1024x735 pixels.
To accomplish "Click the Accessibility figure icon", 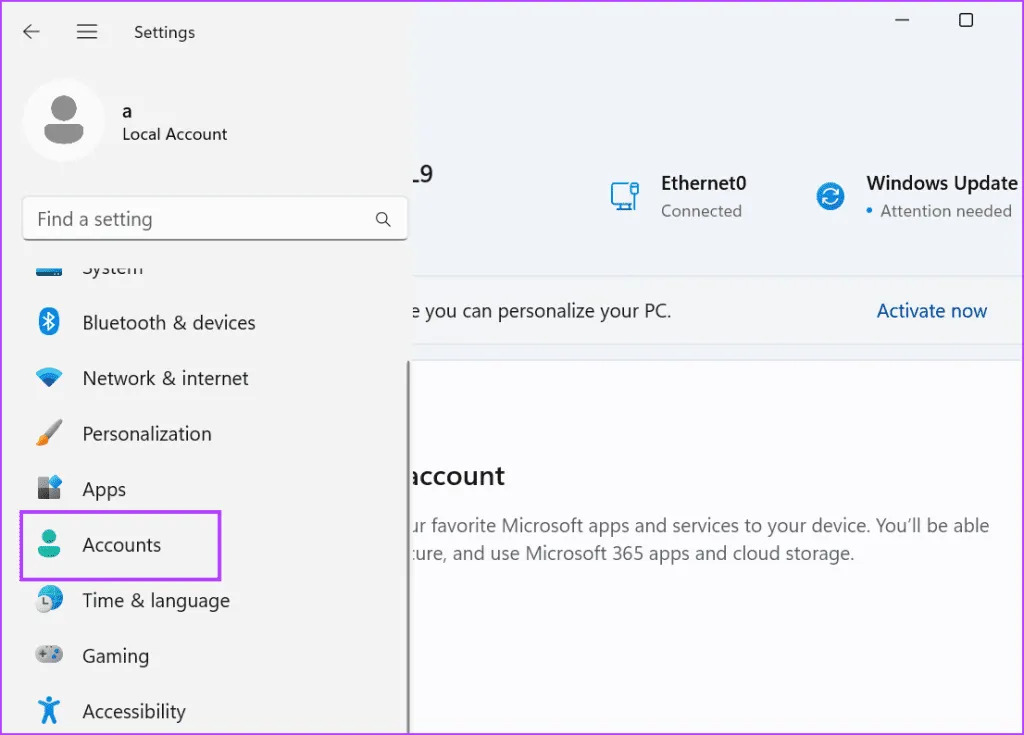I will click(x=49, y=711).
